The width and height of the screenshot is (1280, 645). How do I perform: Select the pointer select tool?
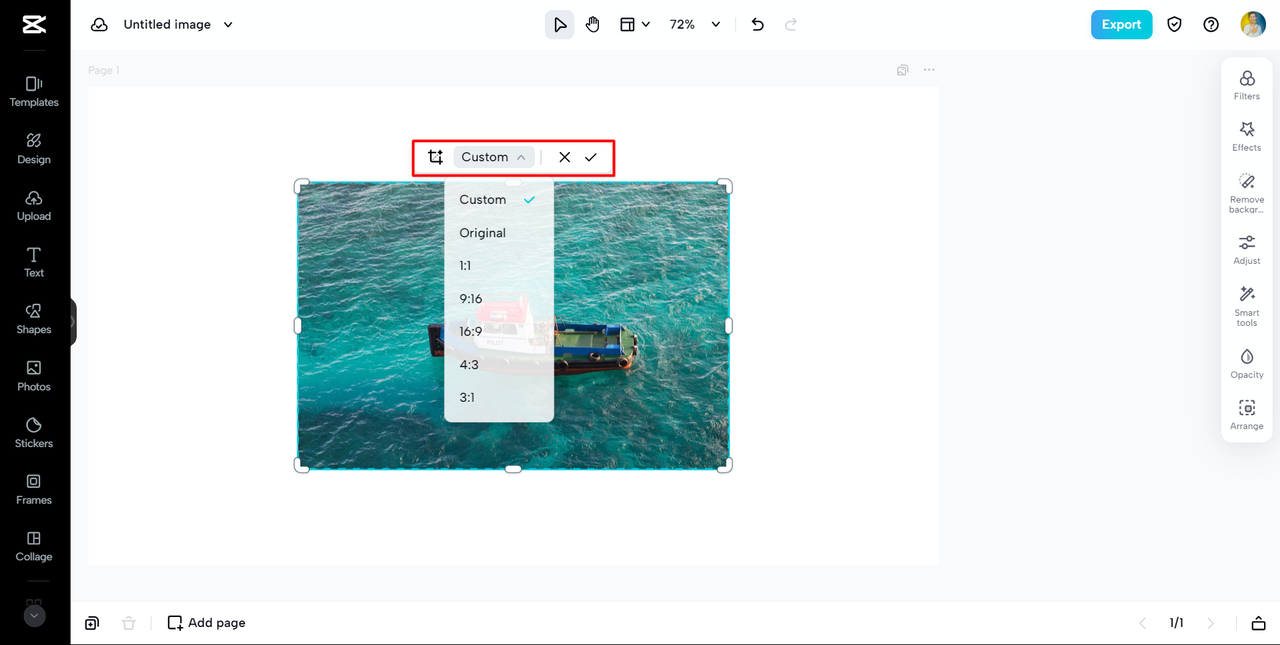560,25
